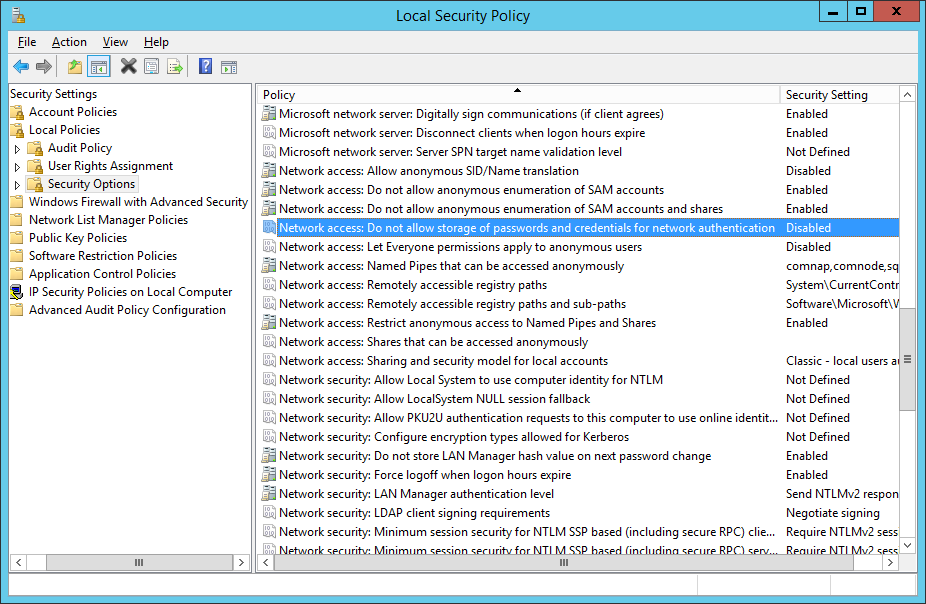Click the blue Help question mark icon
Image resolution: width=926 pixels, height=604 pixels.
(x=205, y=67)
